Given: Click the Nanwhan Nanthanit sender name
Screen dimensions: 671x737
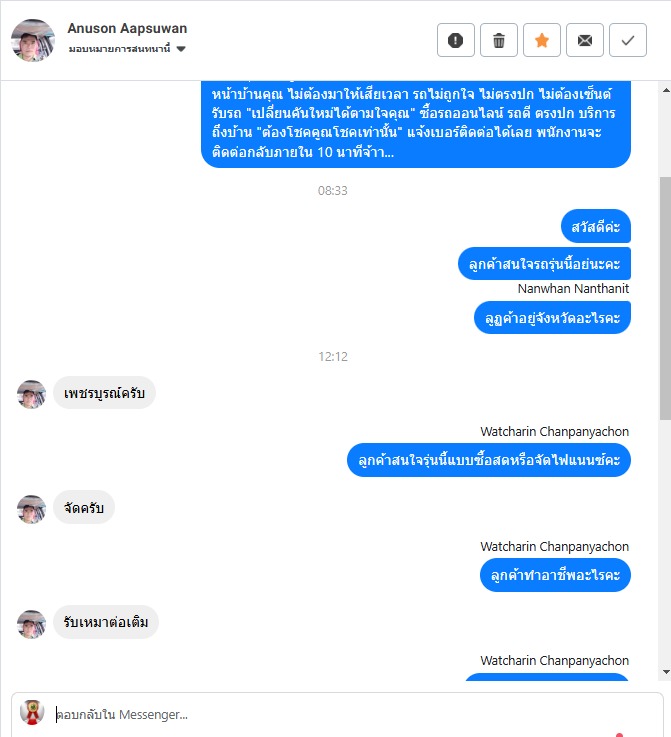Looking at the screenshot, I should coord(573,288).
